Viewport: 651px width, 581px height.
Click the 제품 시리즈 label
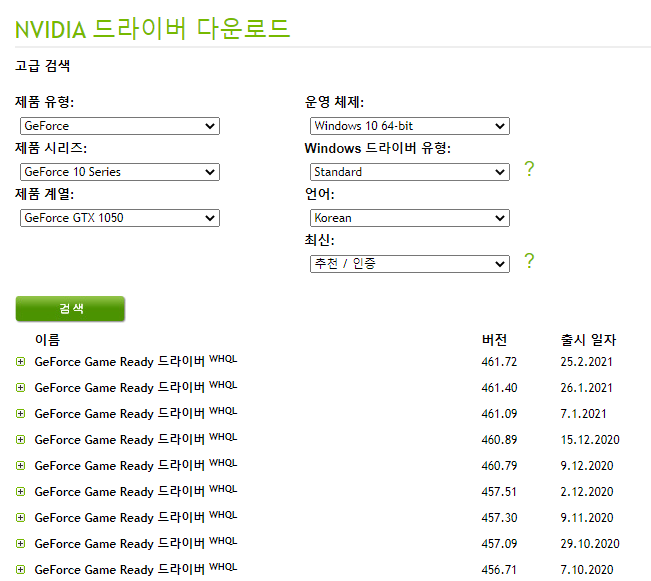click(x=51, y=148)
